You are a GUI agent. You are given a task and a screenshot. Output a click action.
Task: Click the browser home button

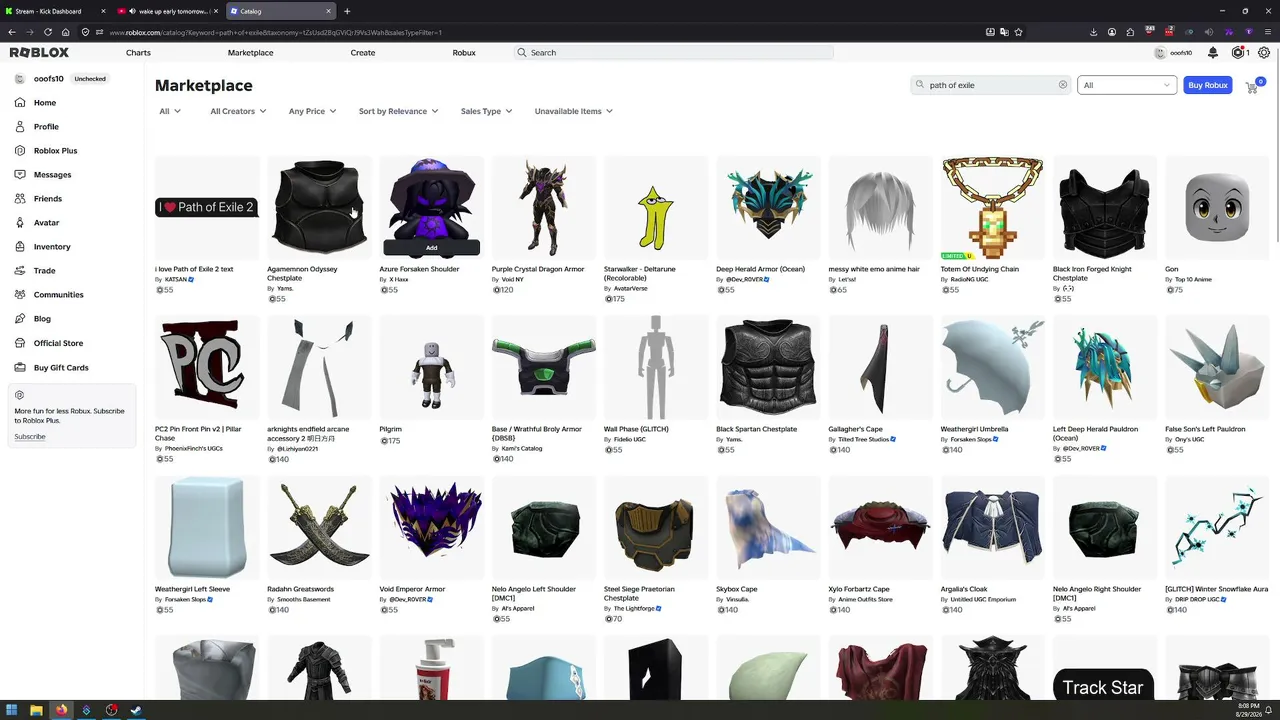point(65,32)
